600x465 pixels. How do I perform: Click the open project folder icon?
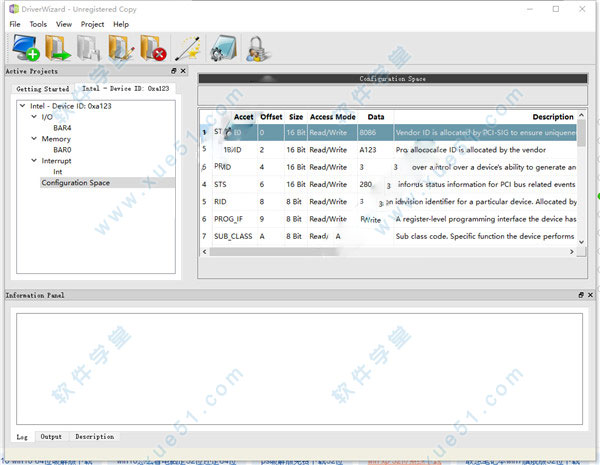click(58, 48)
